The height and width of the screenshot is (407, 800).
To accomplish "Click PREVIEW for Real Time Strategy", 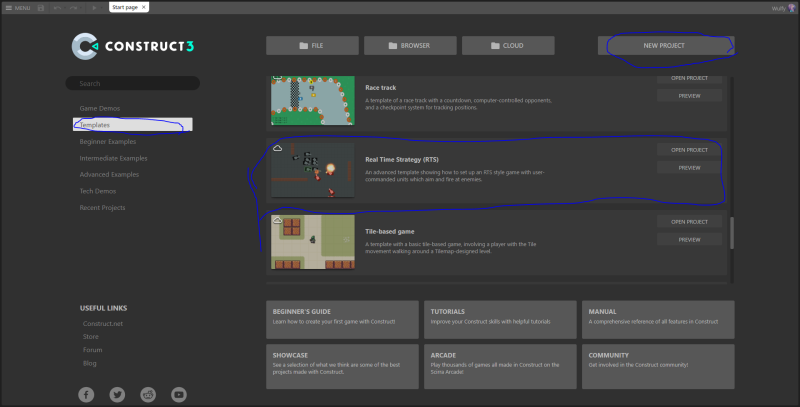I will (x=689, y=168).
